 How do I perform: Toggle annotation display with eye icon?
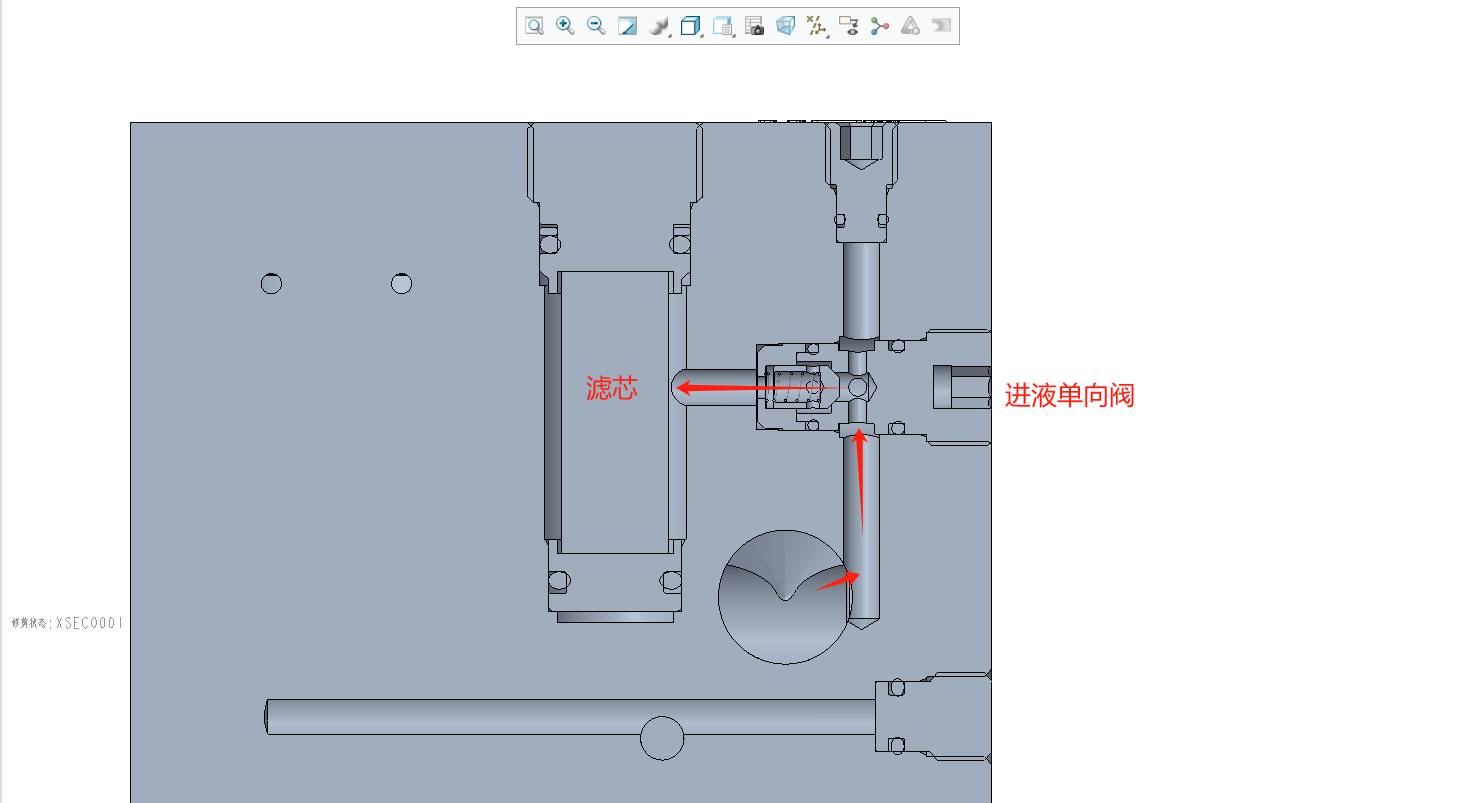point(848,26)
